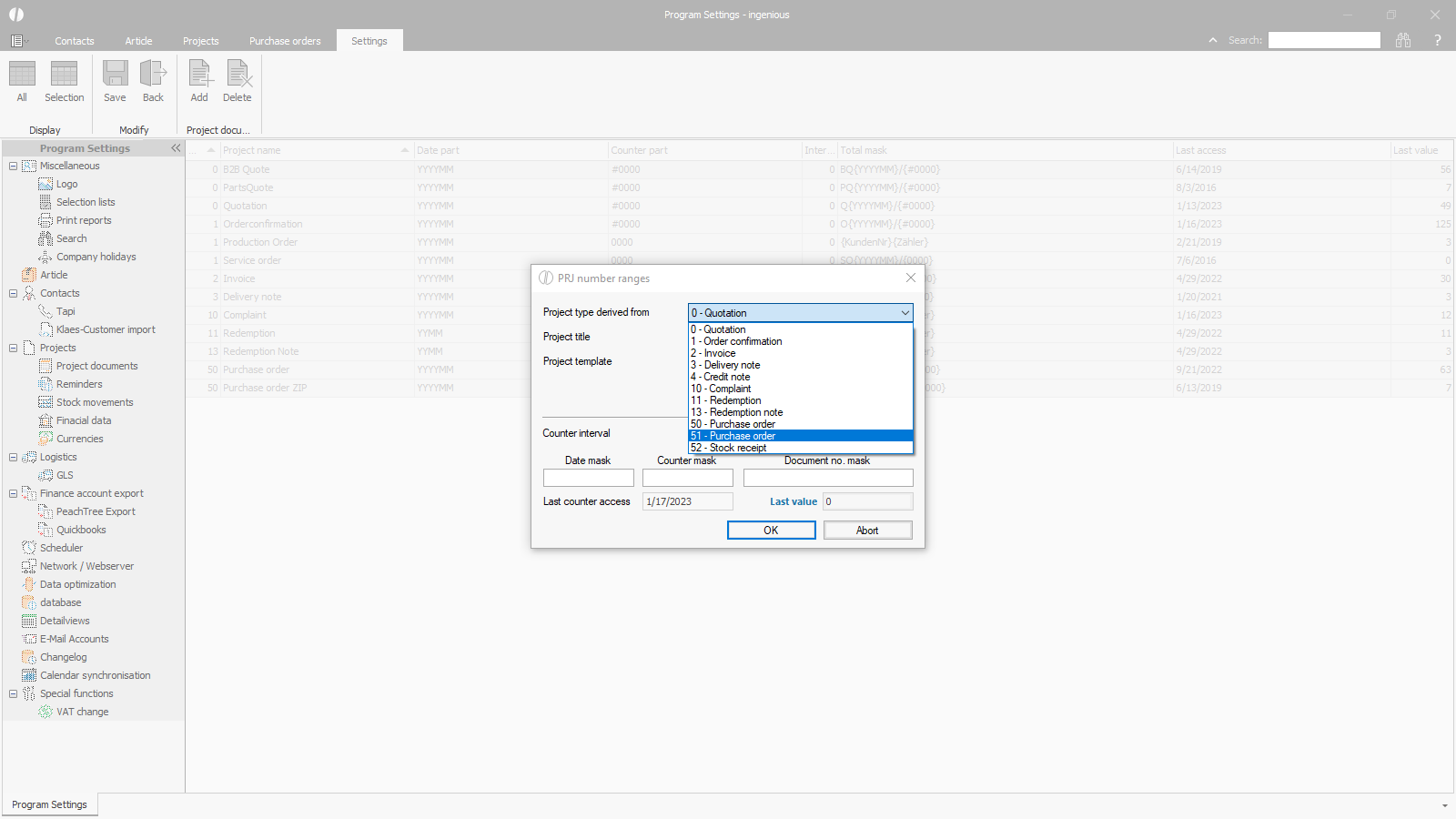Viewport: 1456px width, 819px height.
Task: Click the Abort button
Action: coord(867,531)
